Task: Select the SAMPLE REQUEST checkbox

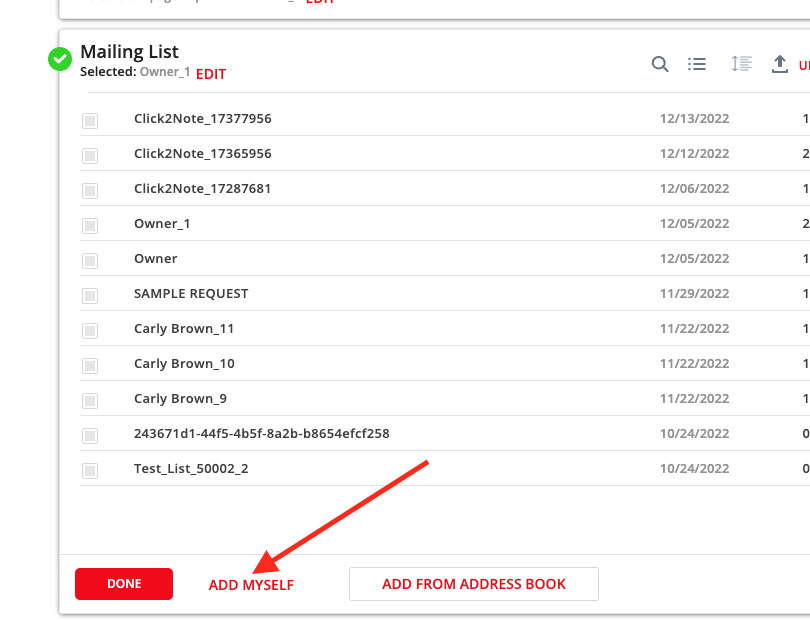Action: click(x=90, y=296)
